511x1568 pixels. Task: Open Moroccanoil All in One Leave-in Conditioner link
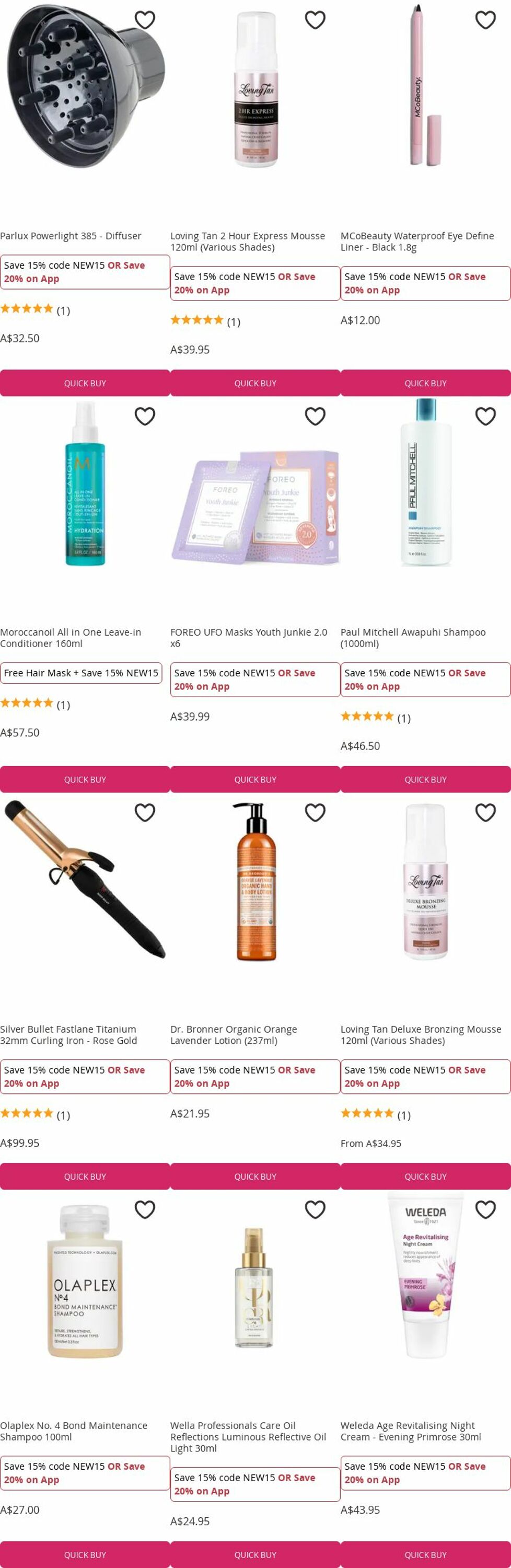click(71, 638)
